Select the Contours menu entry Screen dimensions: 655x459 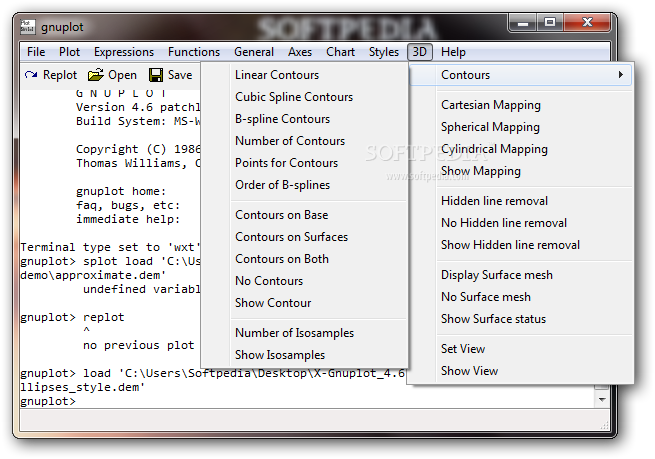click(520, 75)
